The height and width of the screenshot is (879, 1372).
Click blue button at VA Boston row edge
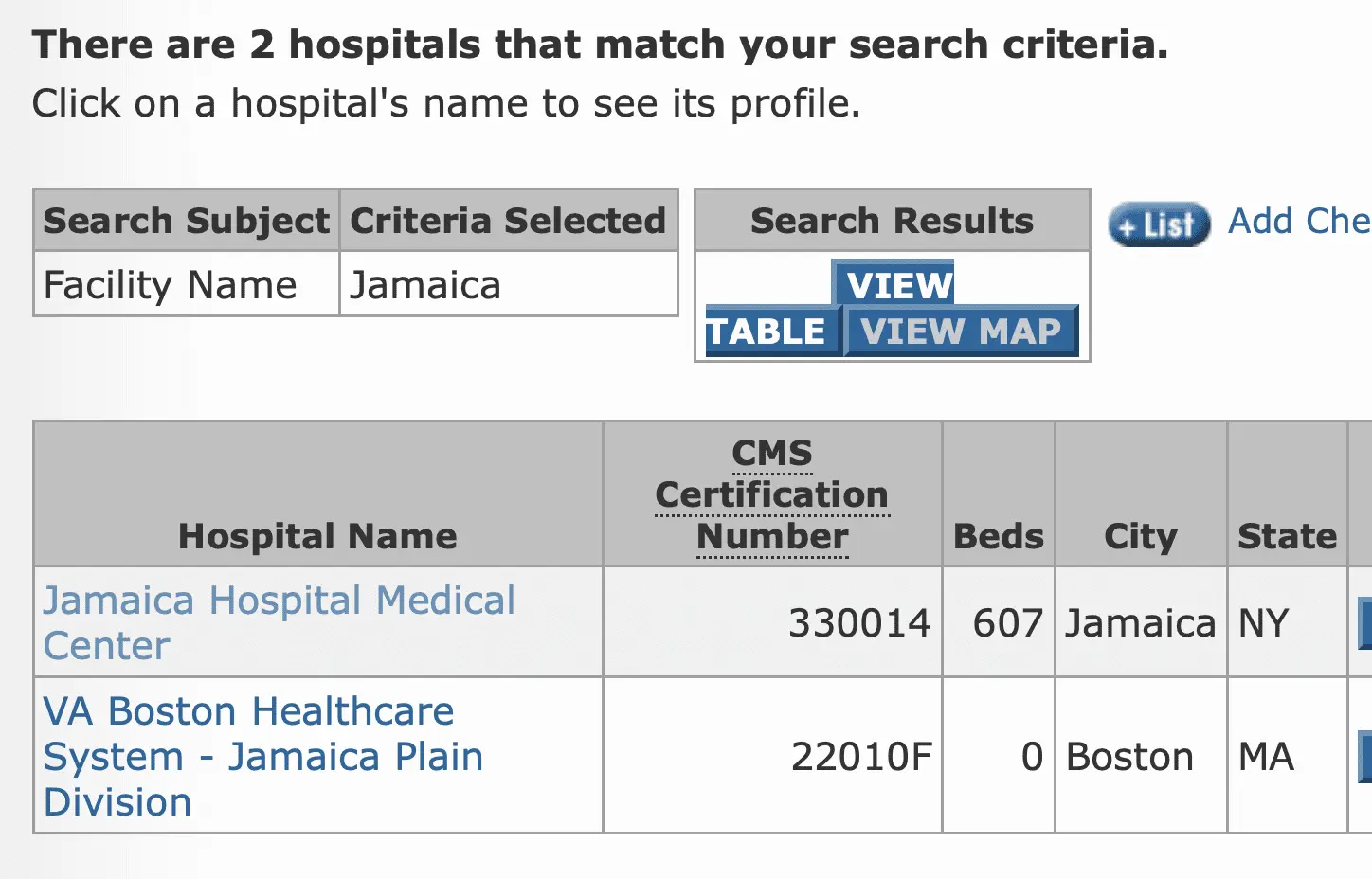click(x=1364, y=756)
